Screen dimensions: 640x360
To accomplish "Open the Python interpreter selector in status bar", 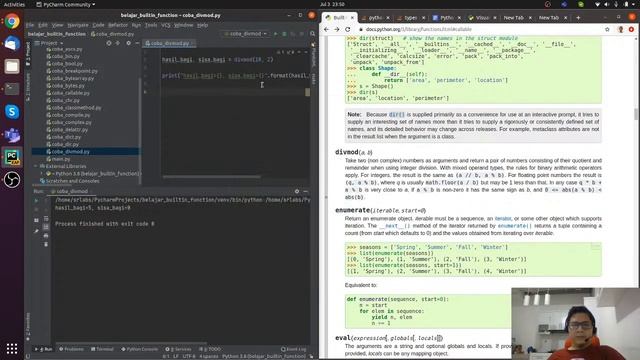I will (264, 356).
